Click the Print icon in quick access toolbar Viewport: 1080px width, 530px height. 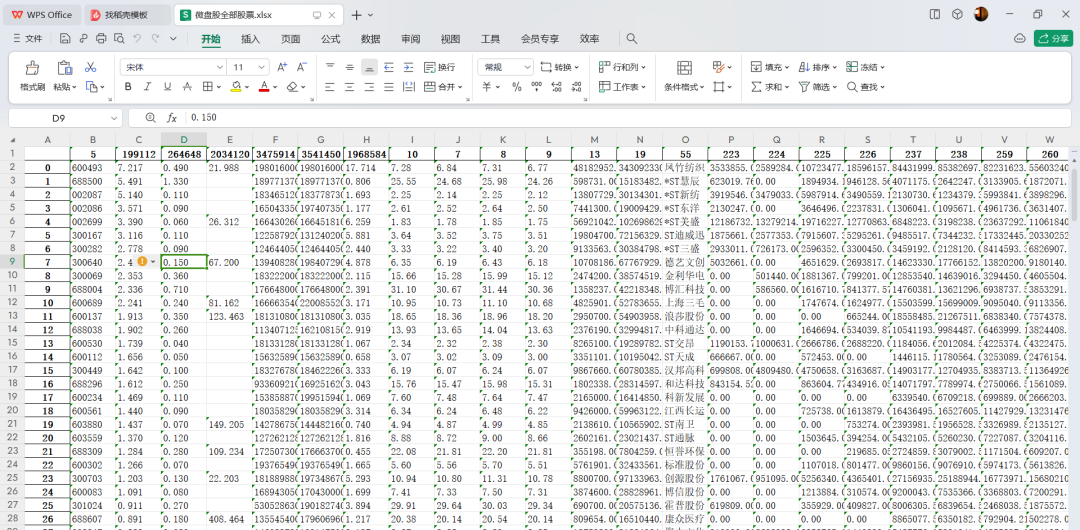coord(101,39)
